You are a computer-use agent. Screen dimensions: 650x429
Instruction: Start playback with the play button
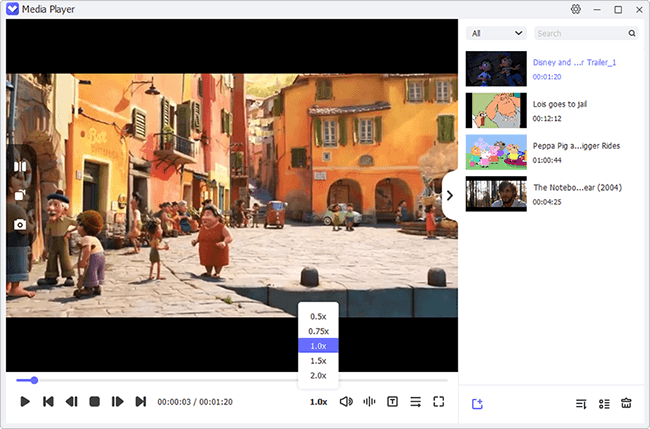25,402
